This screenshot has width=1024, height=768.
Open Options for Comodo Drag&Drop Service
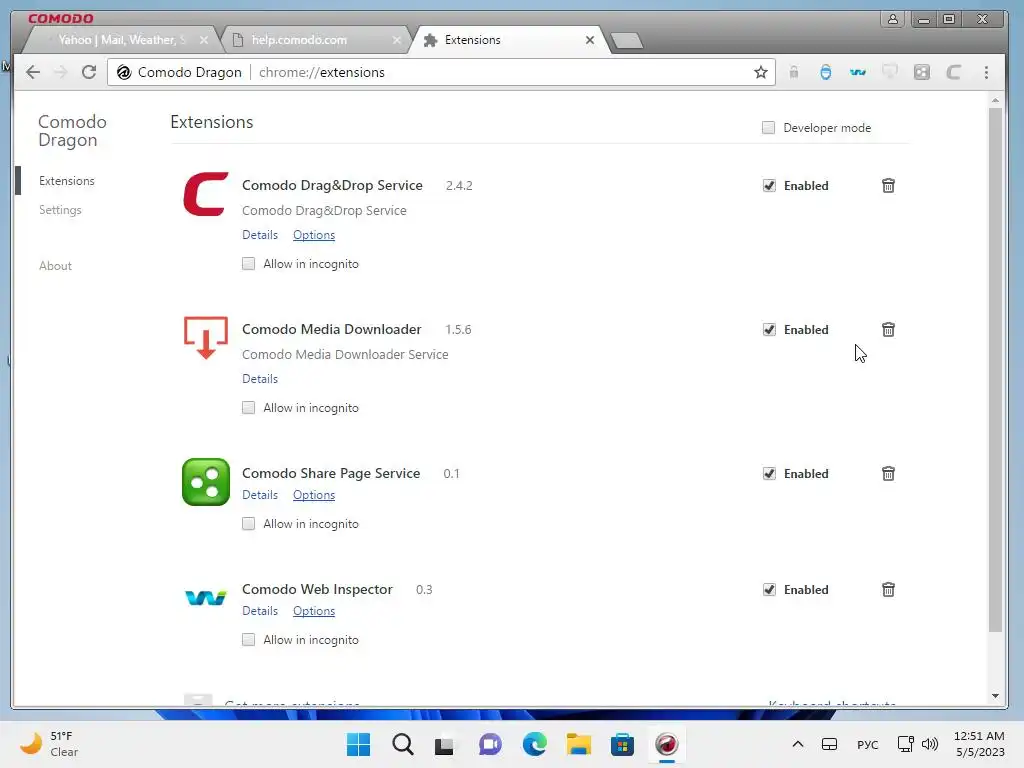click(313, 234)
